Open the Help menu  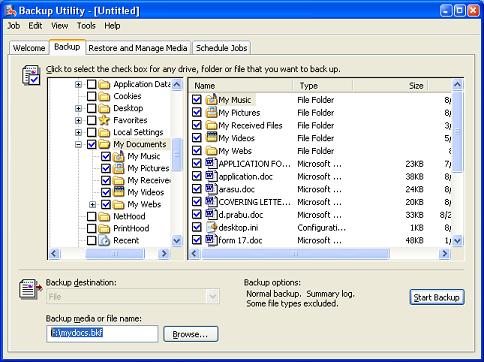point(112,26)
